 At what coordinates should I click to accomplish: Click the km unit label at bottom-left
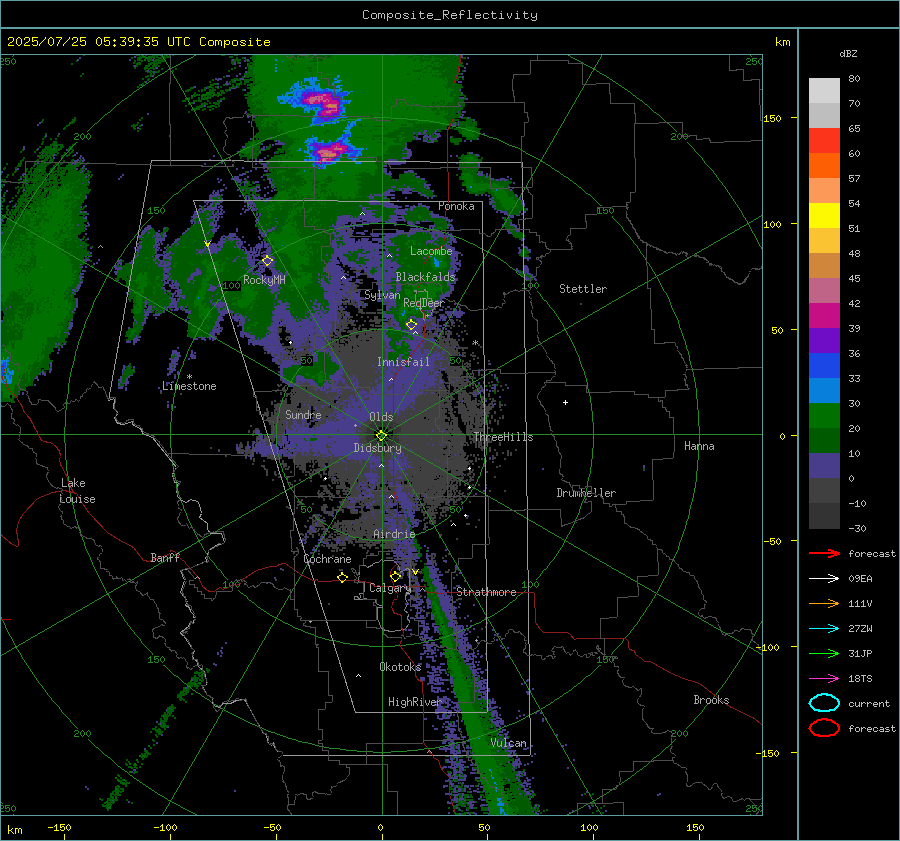pyautogui.click(x=14, y=830)
